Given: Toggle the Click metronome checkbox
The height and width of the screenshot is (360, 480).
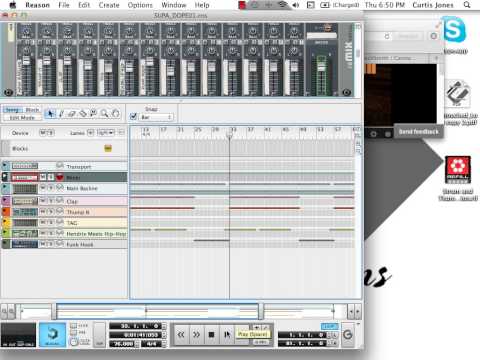Looking at the screenshot, I should (74, 326).
